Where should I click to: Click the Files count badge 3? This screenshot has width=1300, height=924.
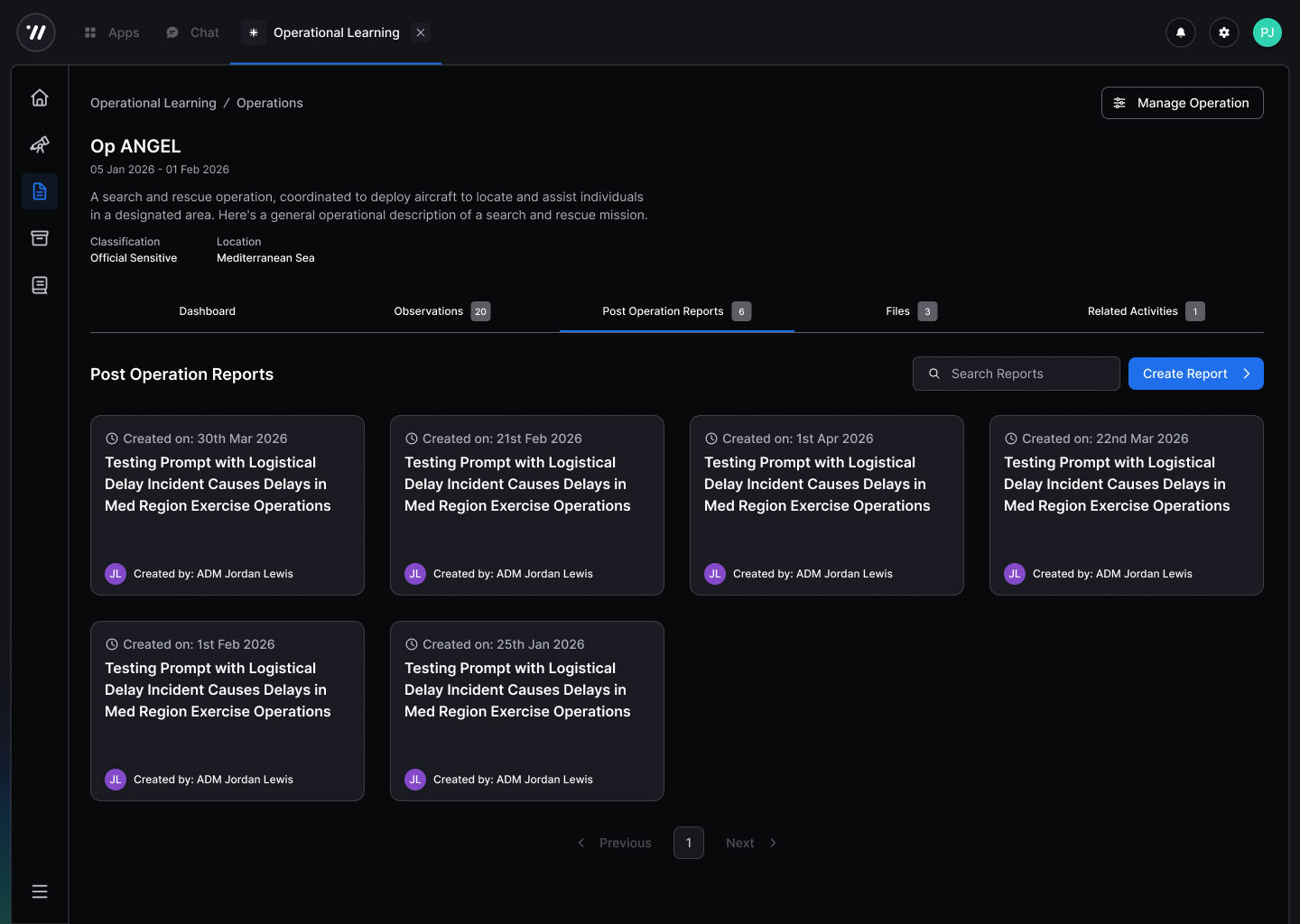[927, 311]
